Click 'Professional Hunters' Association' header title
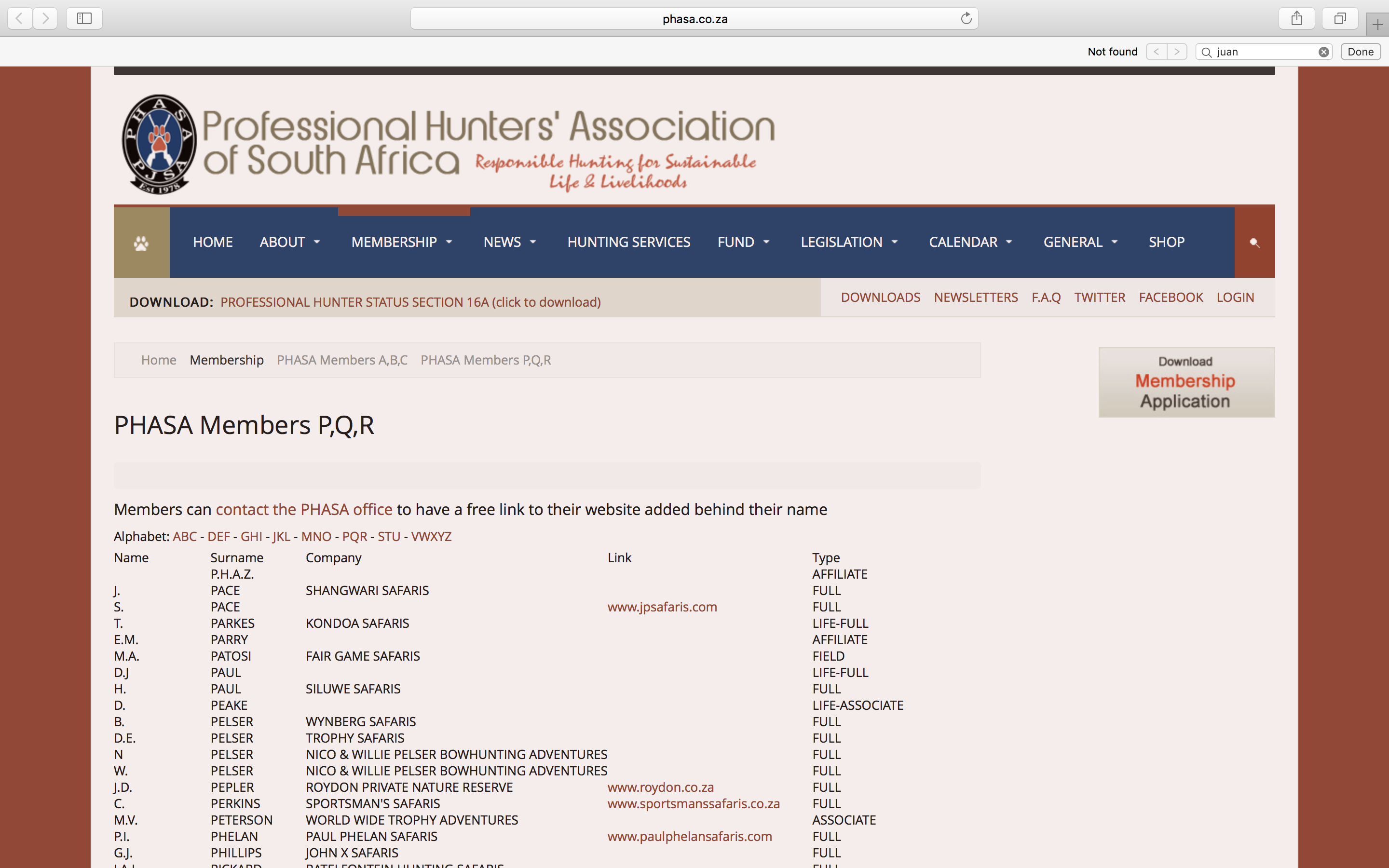 [x=489, y=126]
